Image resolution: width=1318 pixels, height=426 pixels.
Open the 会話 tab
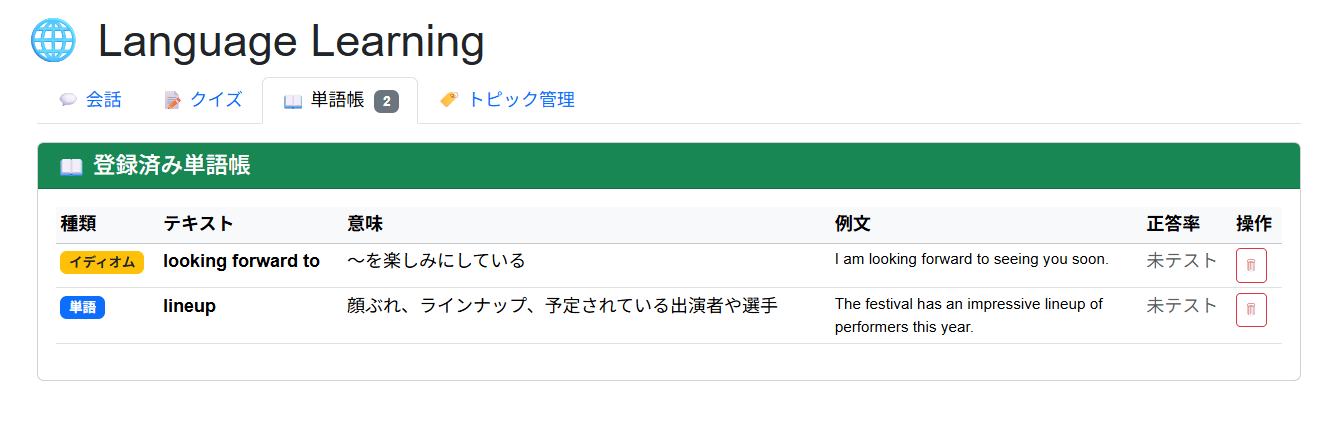click(103, 100)
